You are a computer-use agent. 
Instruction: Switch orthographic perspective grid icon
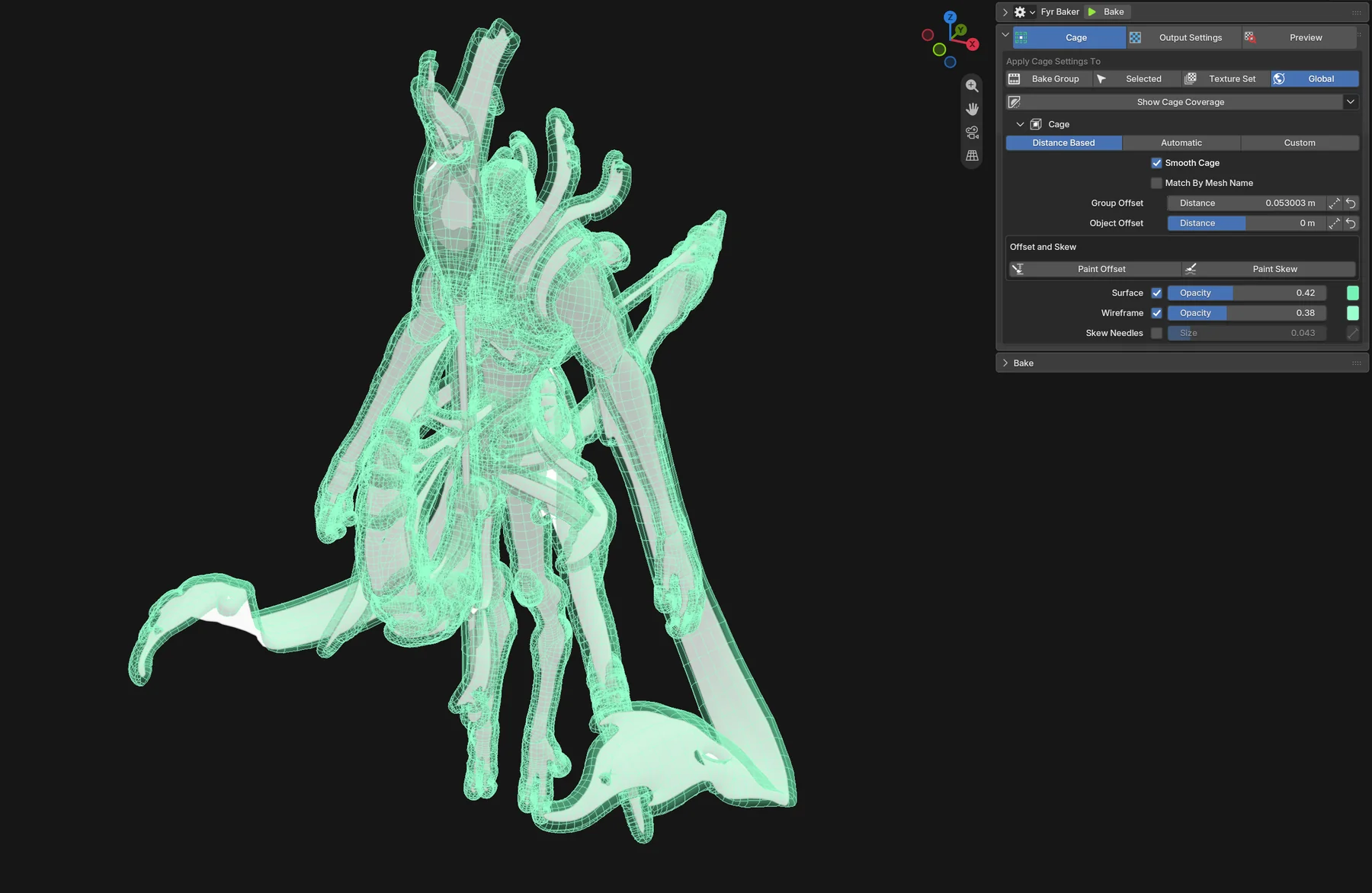point(972,155)
